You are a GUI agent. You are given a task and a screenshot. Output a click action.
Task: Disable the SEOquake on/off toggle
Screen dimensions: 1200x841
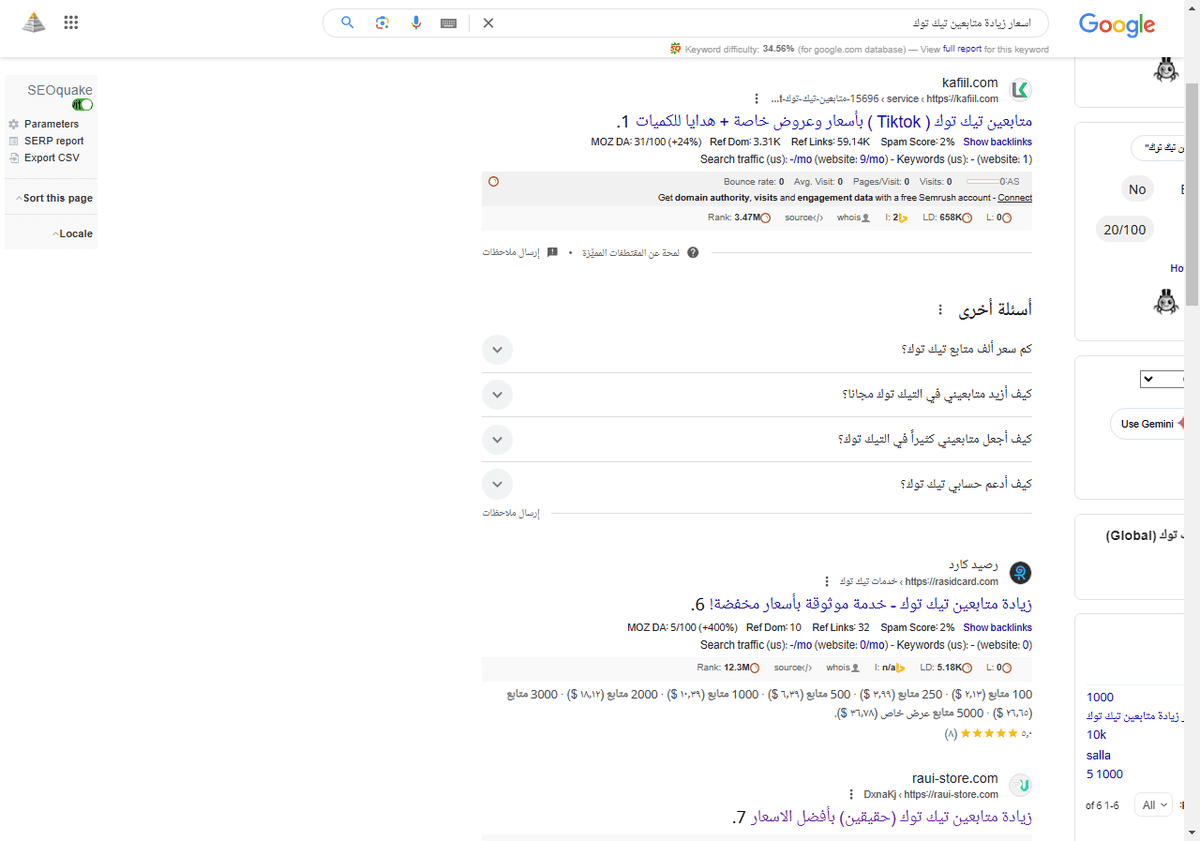coord(82,104)
